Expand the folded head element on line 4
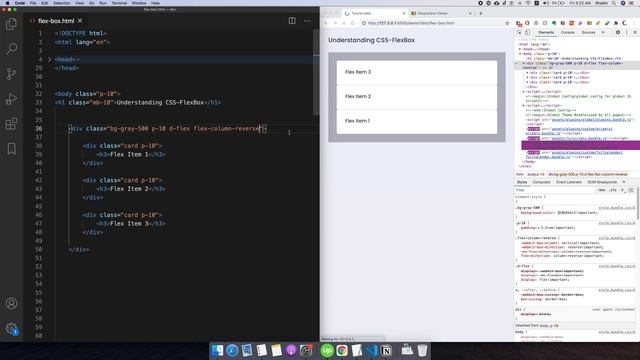The height and width of the screenshot is (360, 640). (x=50, y=59)
